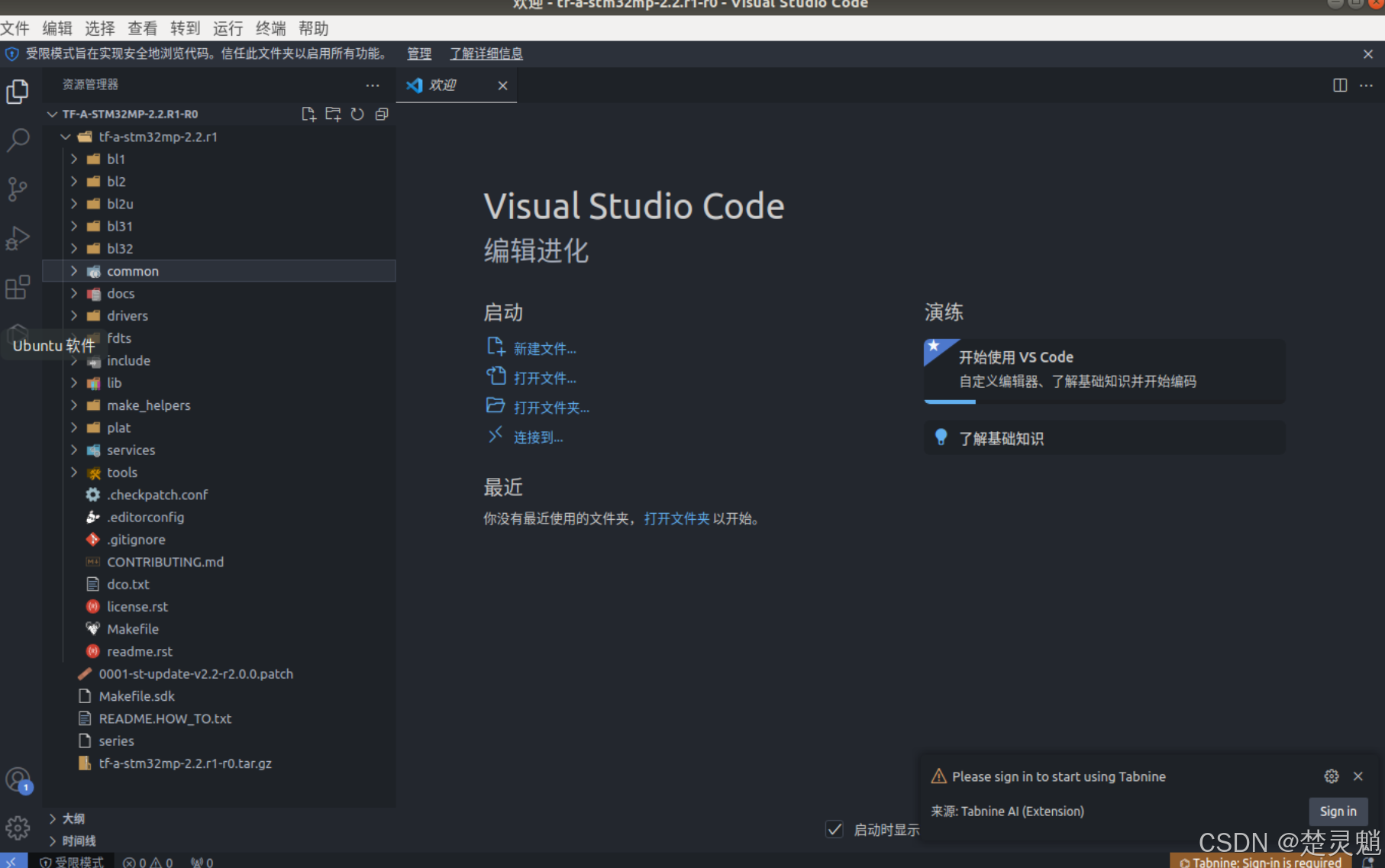
Task: Open the Accounts menu icon
Action: point(18,780)
